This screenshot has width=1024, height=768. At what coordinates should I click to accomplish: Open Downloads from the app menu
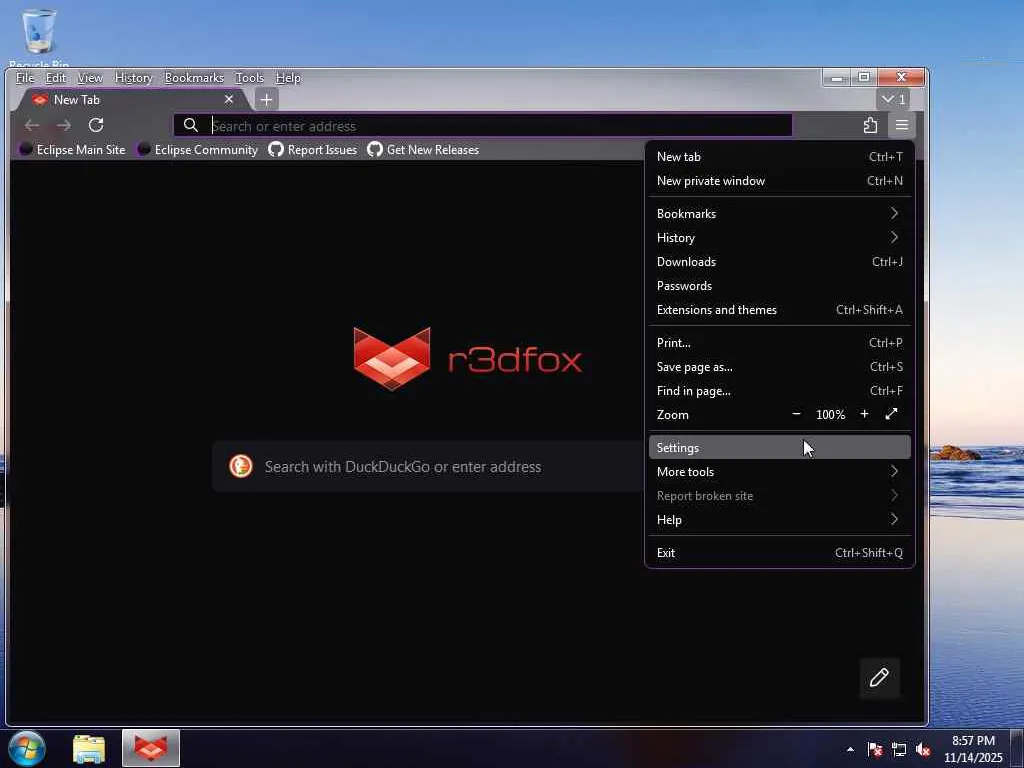pos(779,262)
